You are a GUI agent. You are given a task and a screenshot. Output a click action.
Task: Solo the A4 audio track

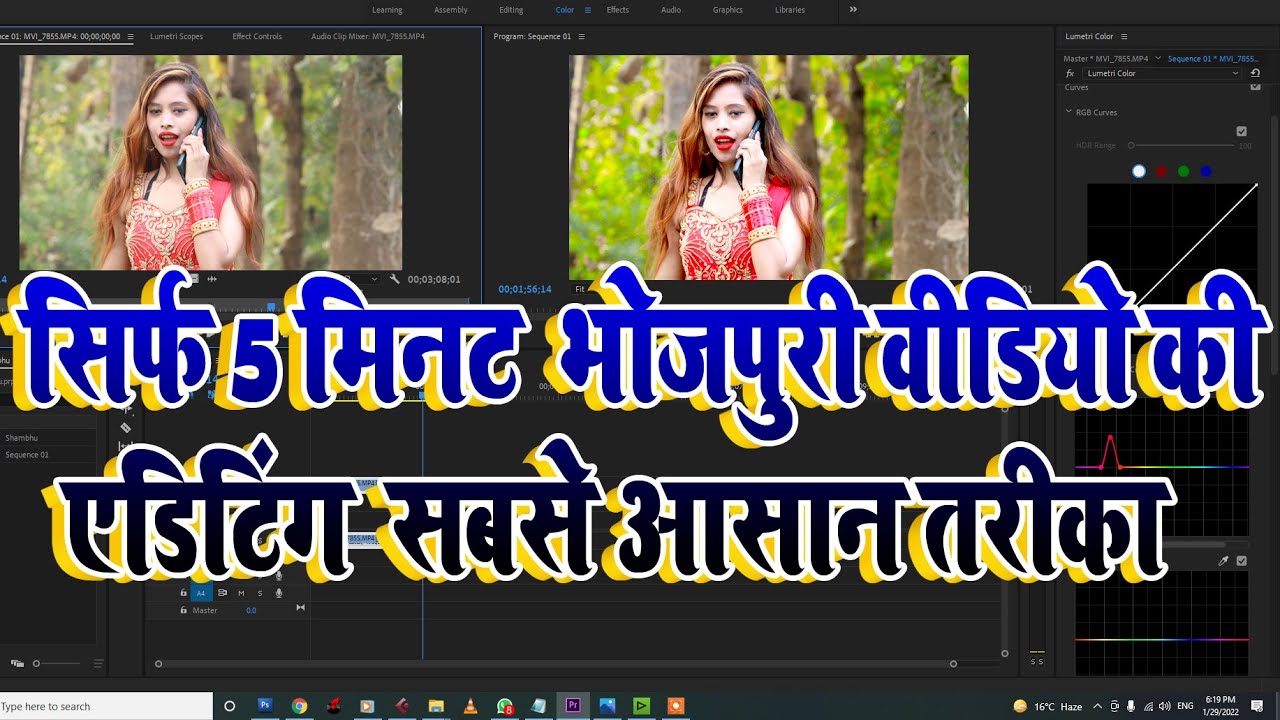260,593
